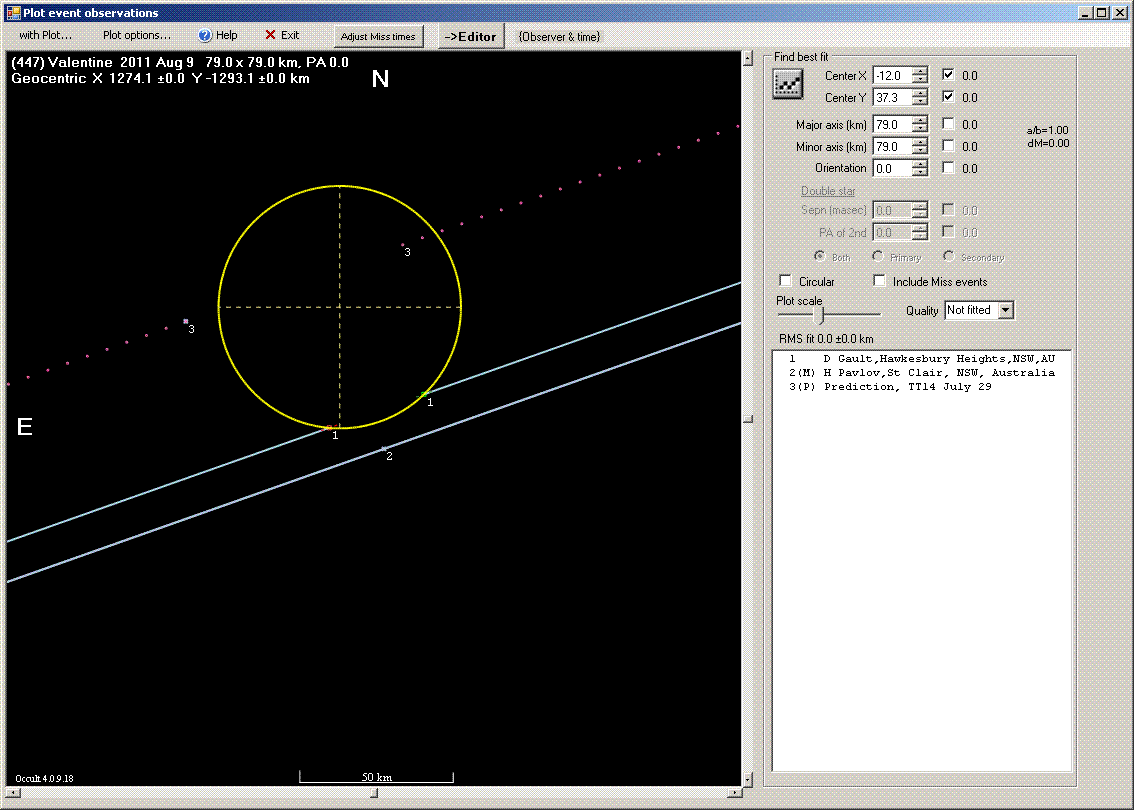
Task: Click the application icon in the title bar
Action: 12,12
